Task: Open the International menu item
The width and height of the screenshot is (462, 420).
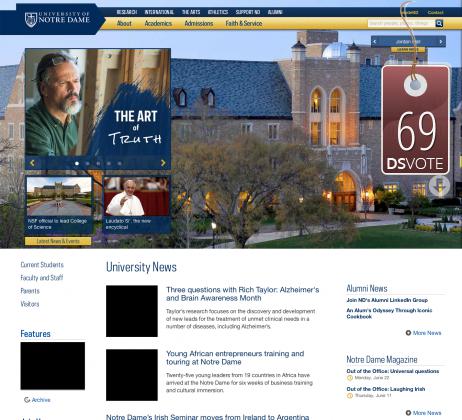Action: [159, 12]
